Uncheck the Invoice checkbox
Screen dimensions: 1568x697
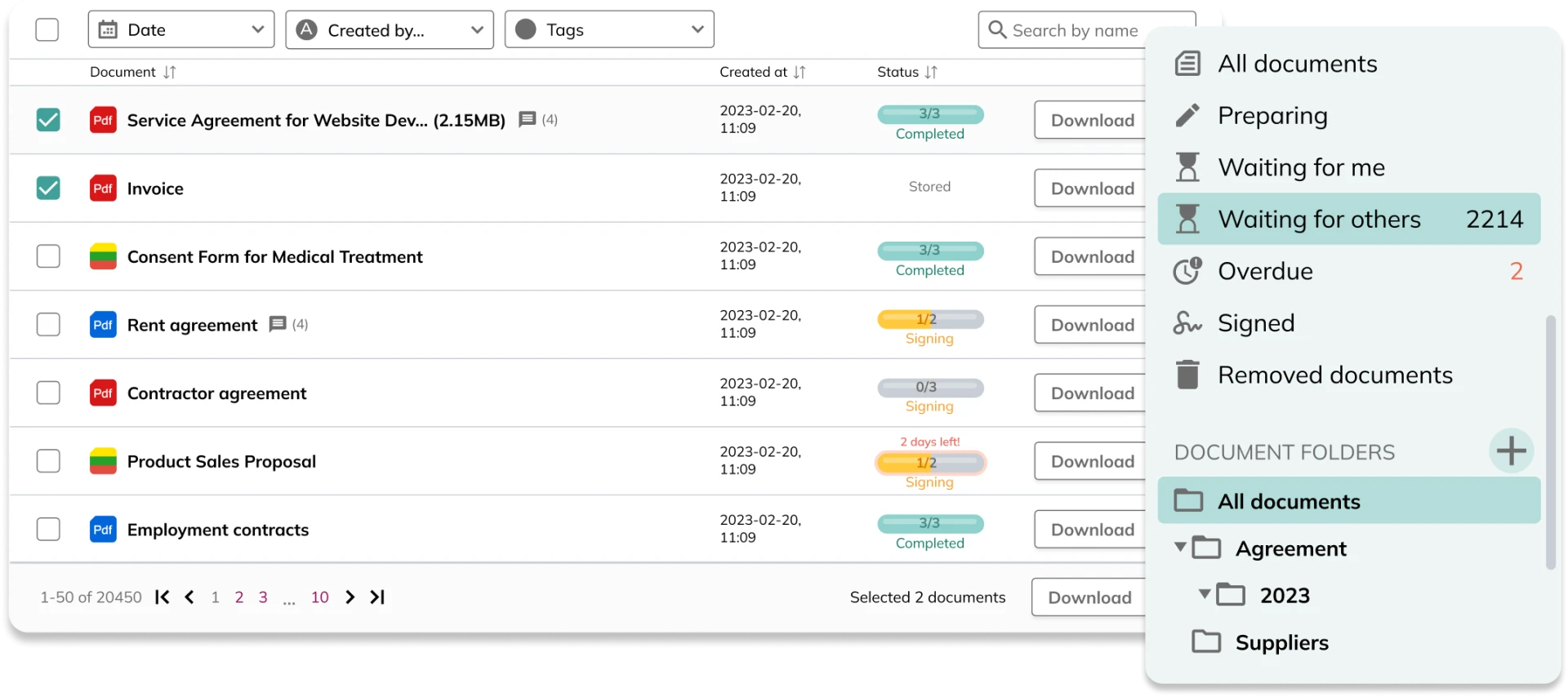(48, 189)
